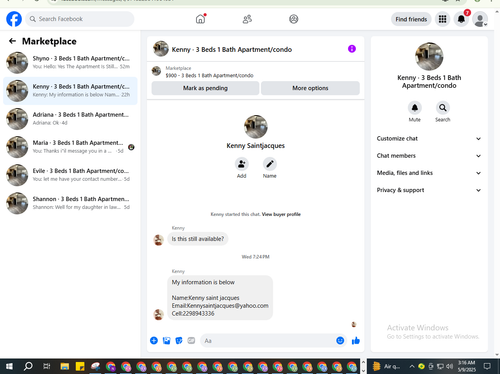500x374 pixels.
Task: Show hidden system tray icons
Action: (412, 367)
